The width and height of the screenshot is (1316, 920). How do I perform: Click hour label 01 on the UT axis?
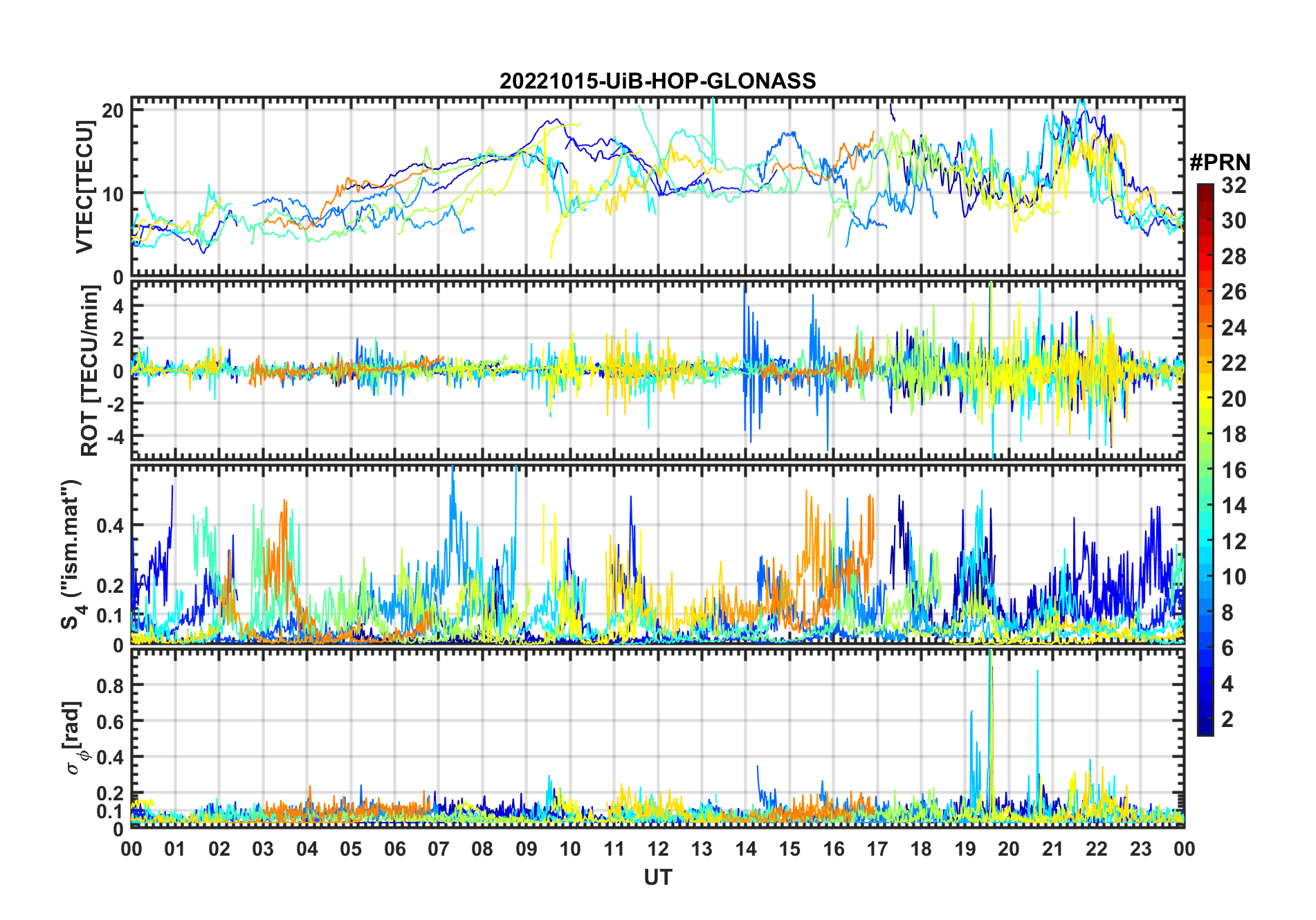click(175, 849)
